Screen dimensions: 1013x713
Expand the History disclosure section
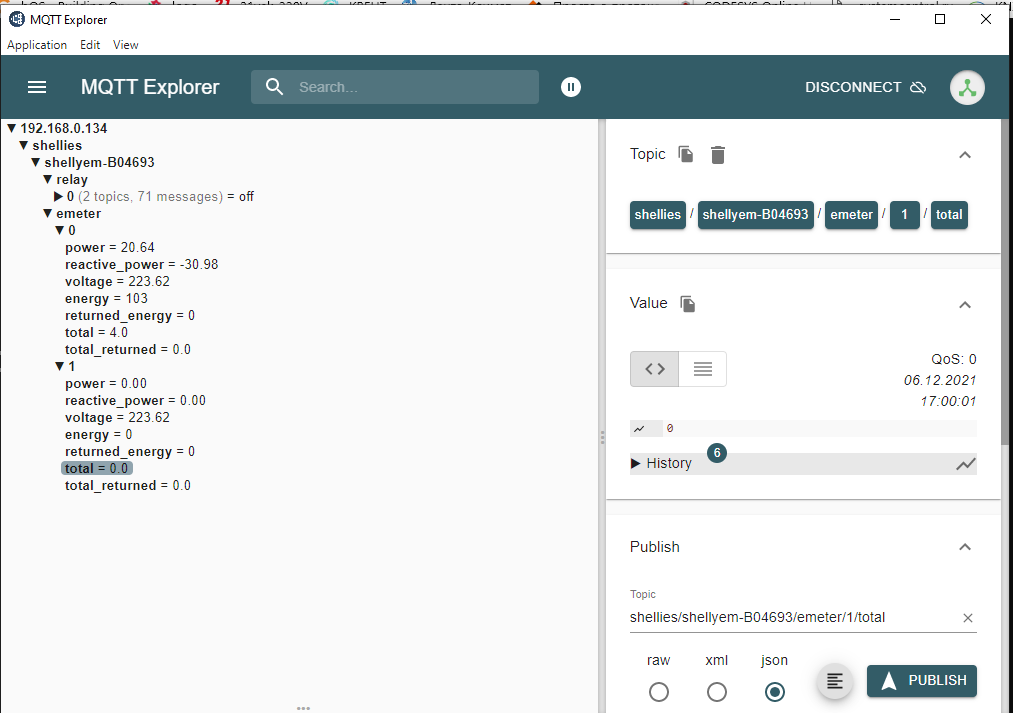click(x=637, y=463)
